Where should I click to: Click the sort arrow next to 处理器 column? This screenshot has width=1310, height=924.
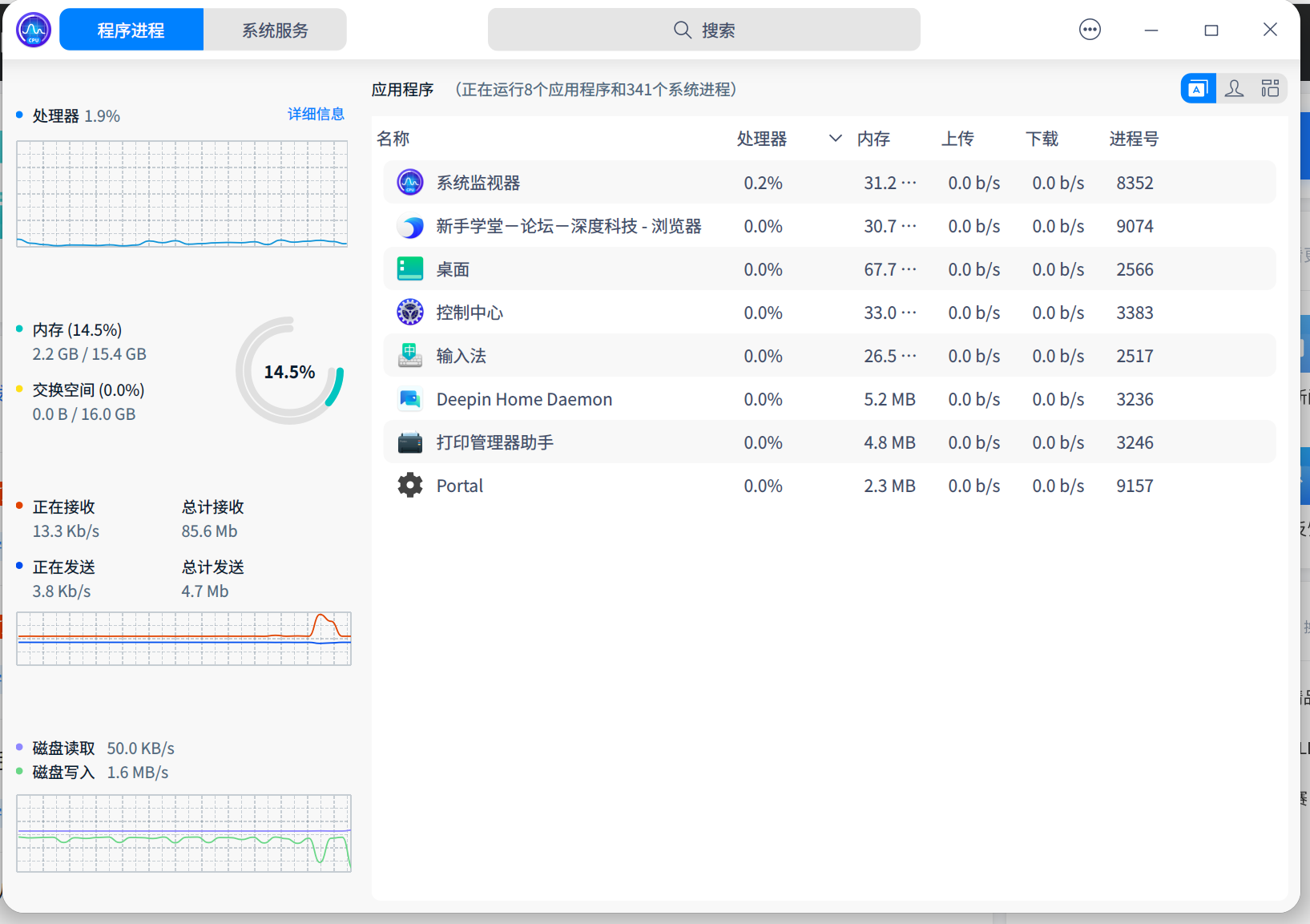click(x=834, y=138)
